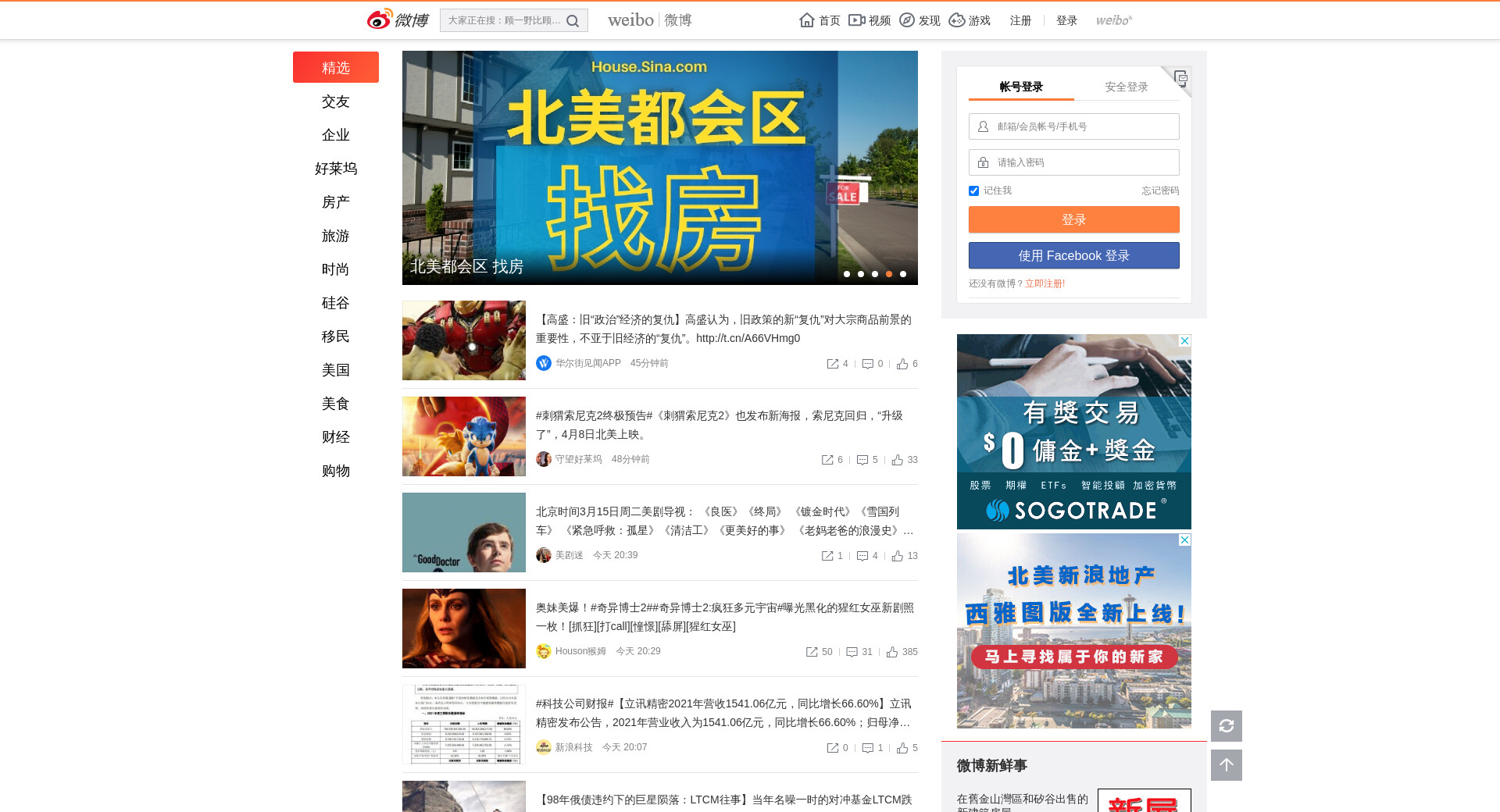Select 好莱坞 category in sidebar
Viewport: 1500px width, 812px height.
pos(335,169)
